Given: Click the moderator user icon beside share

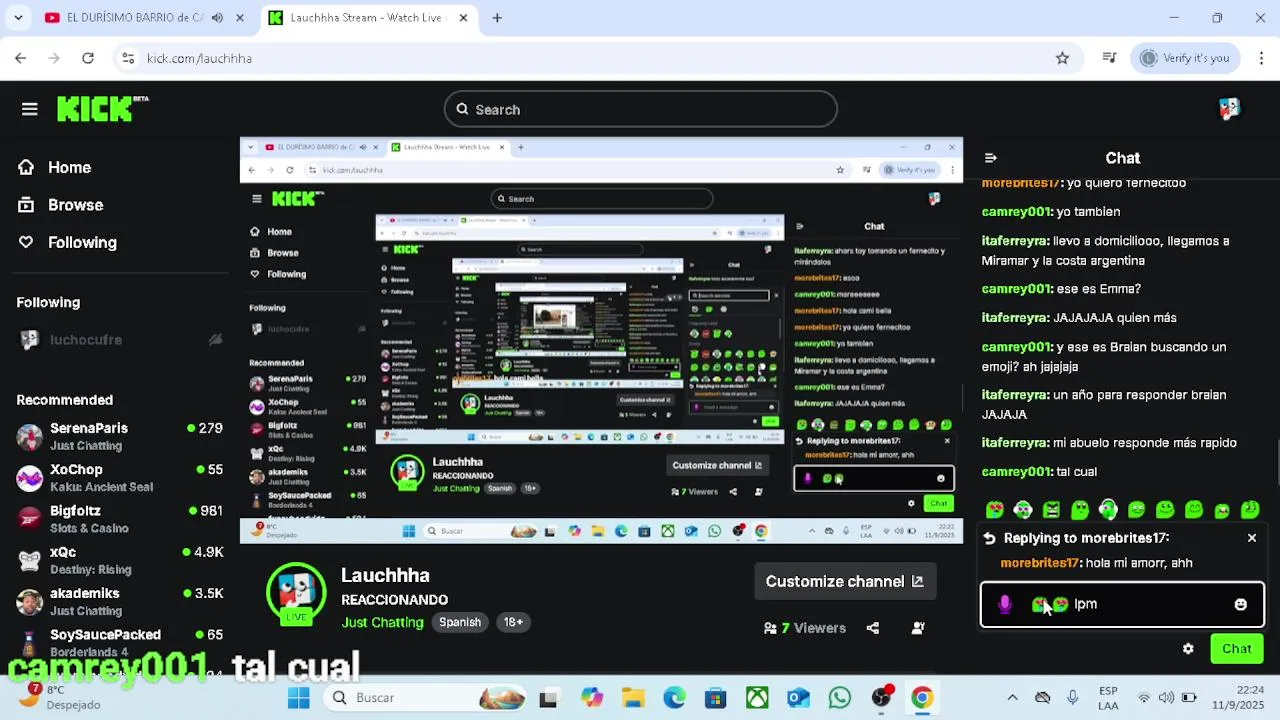Looking at the screenshot, I should click(918, 628).
